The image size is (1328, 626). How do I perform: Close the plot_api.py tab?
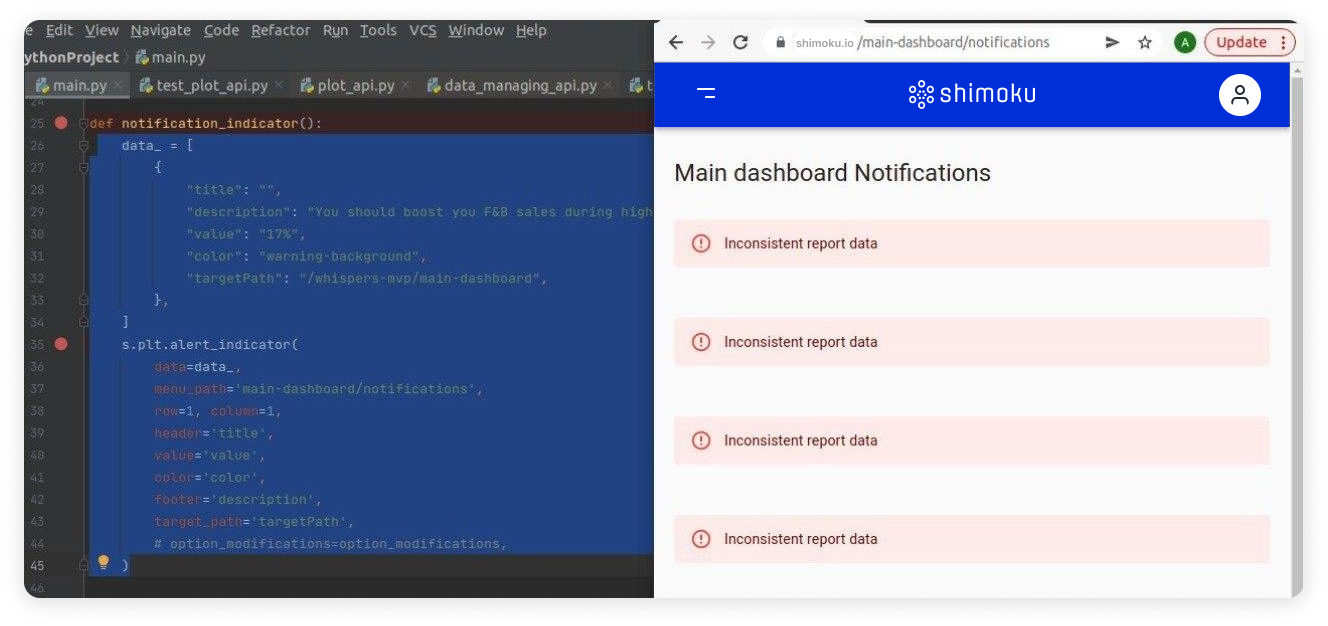pyautogui.click(x=405, y=86)
